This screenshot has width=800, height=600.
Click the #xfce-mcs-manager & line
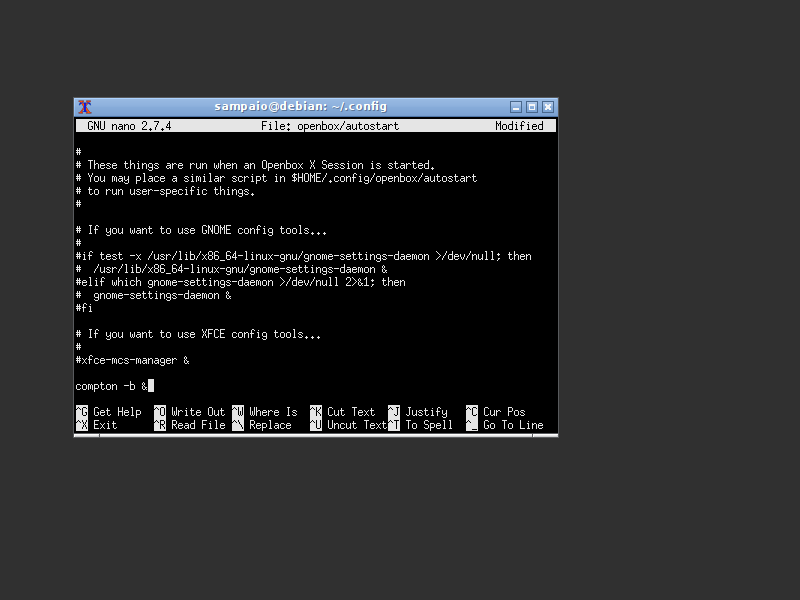[x=131, y=360]
